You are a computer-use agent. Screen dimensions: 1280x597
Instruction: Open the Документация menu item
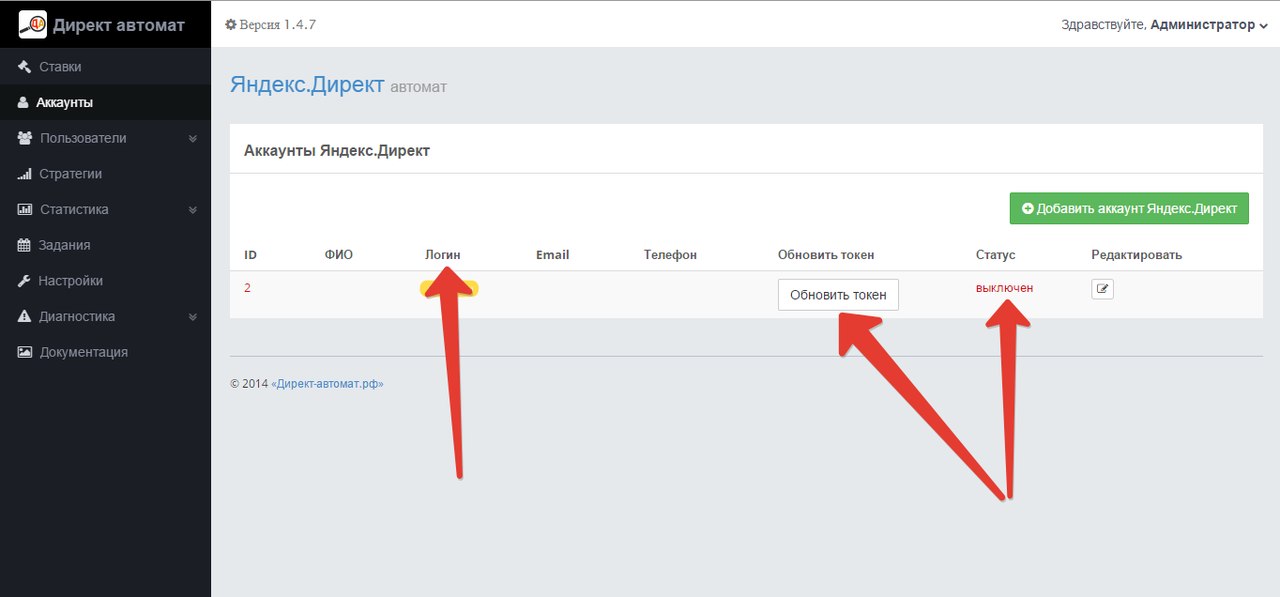click(83, 352)
